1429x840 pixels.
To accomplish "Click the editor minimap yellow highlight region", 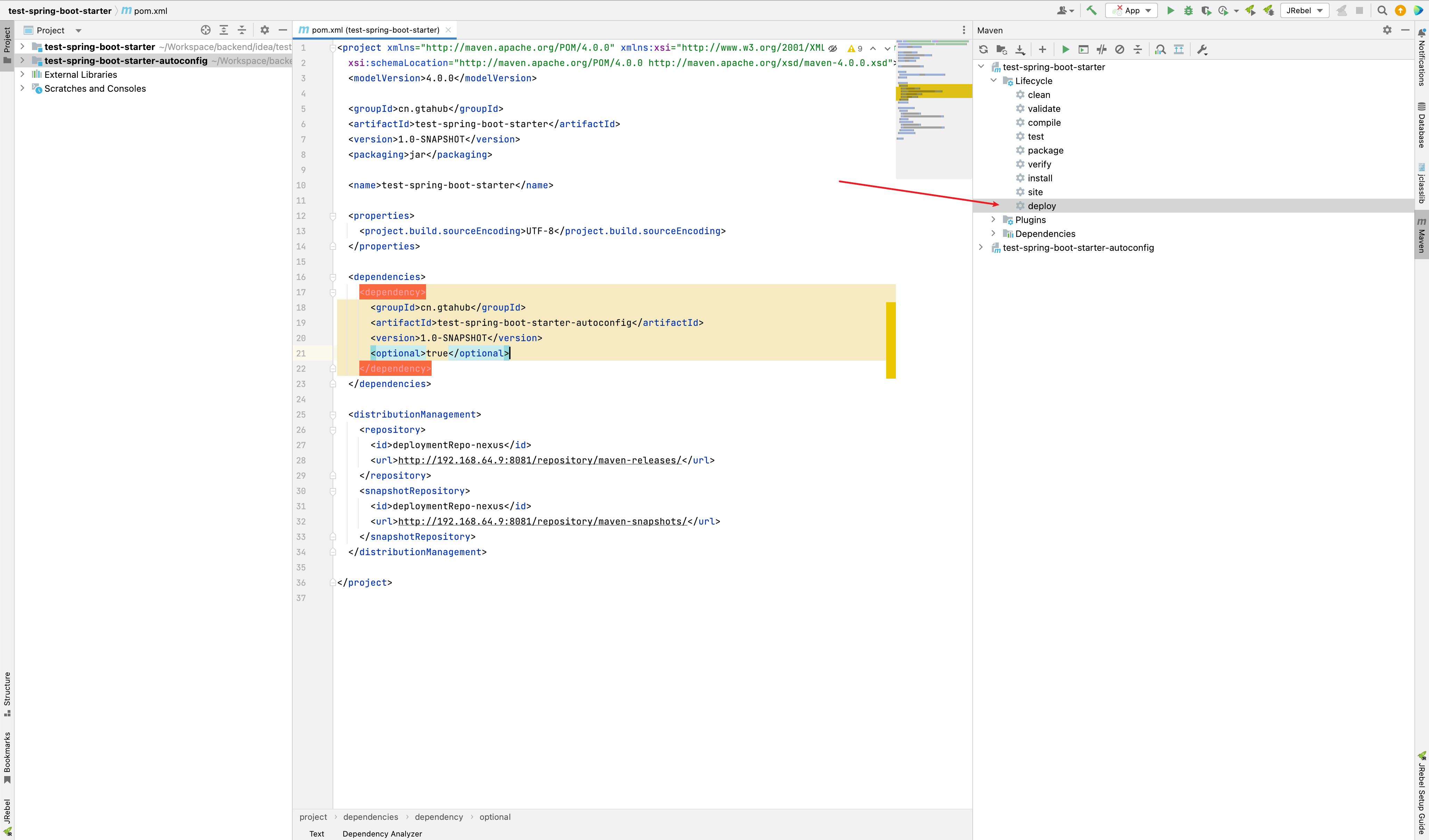I will pyautogui.click(x=934, y=91).
